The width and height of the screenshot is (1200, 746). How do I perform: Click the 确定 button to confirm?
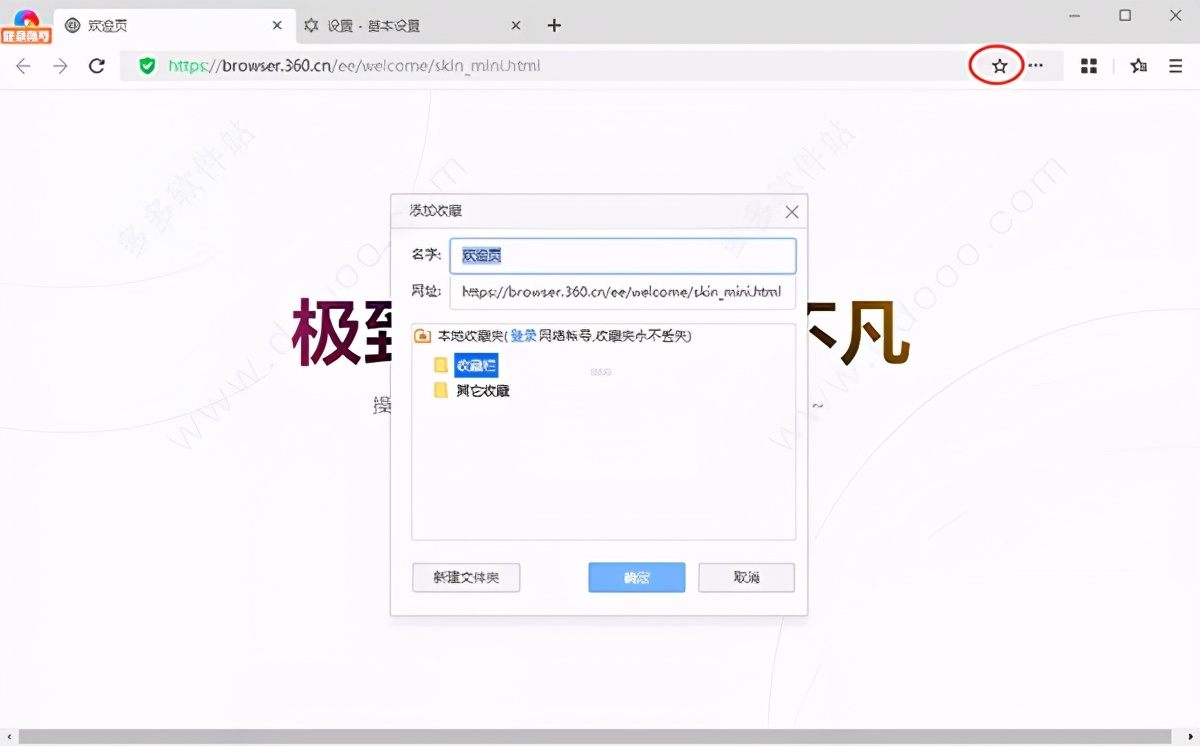click(636, 577)
